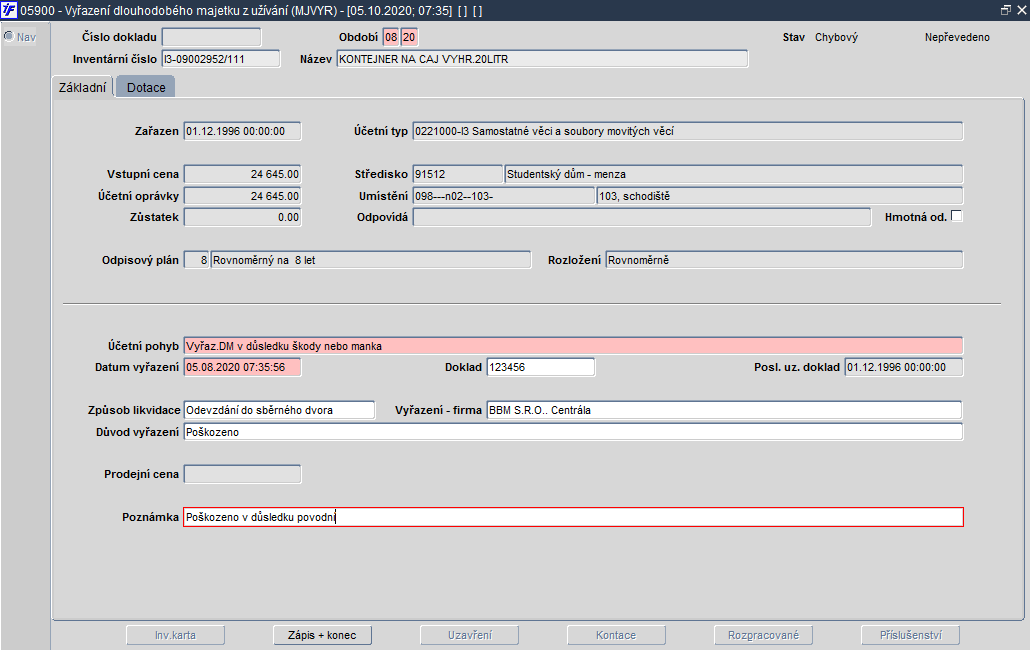This screenshot has width=1030, height=650.
Task: Click the Účetní typ field
Action: pyautogui.click(x=688, y=131)
